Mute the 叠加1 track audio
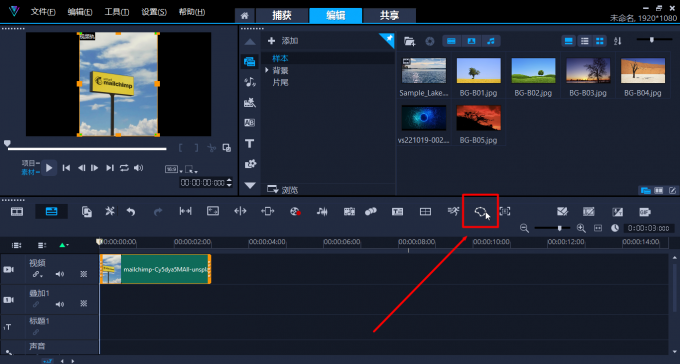 point(60,304)
